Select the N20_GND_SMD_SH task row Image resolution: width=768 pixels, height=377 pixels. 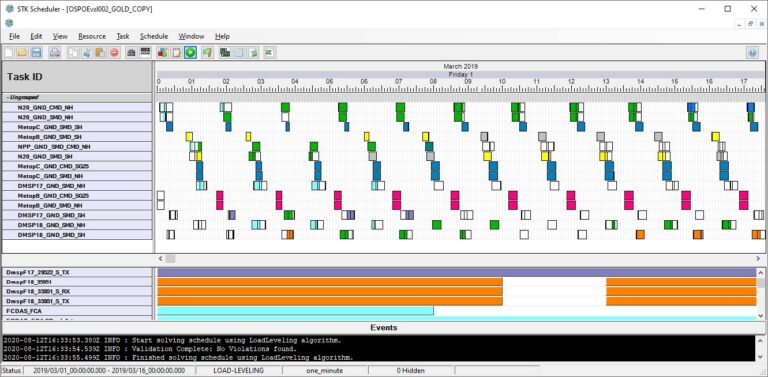tap(77, 156)
